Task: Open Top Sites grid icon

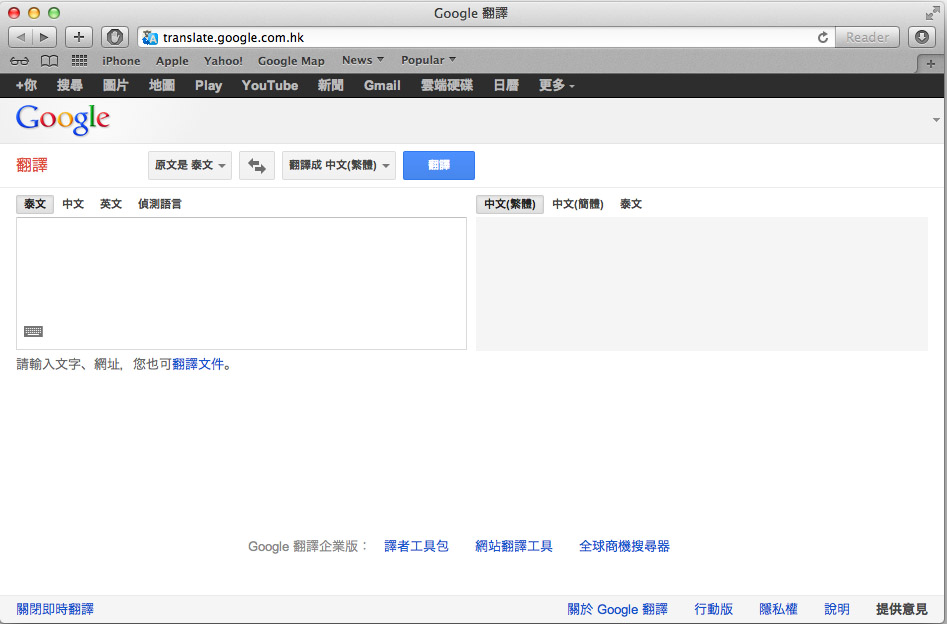Action: 79,60
